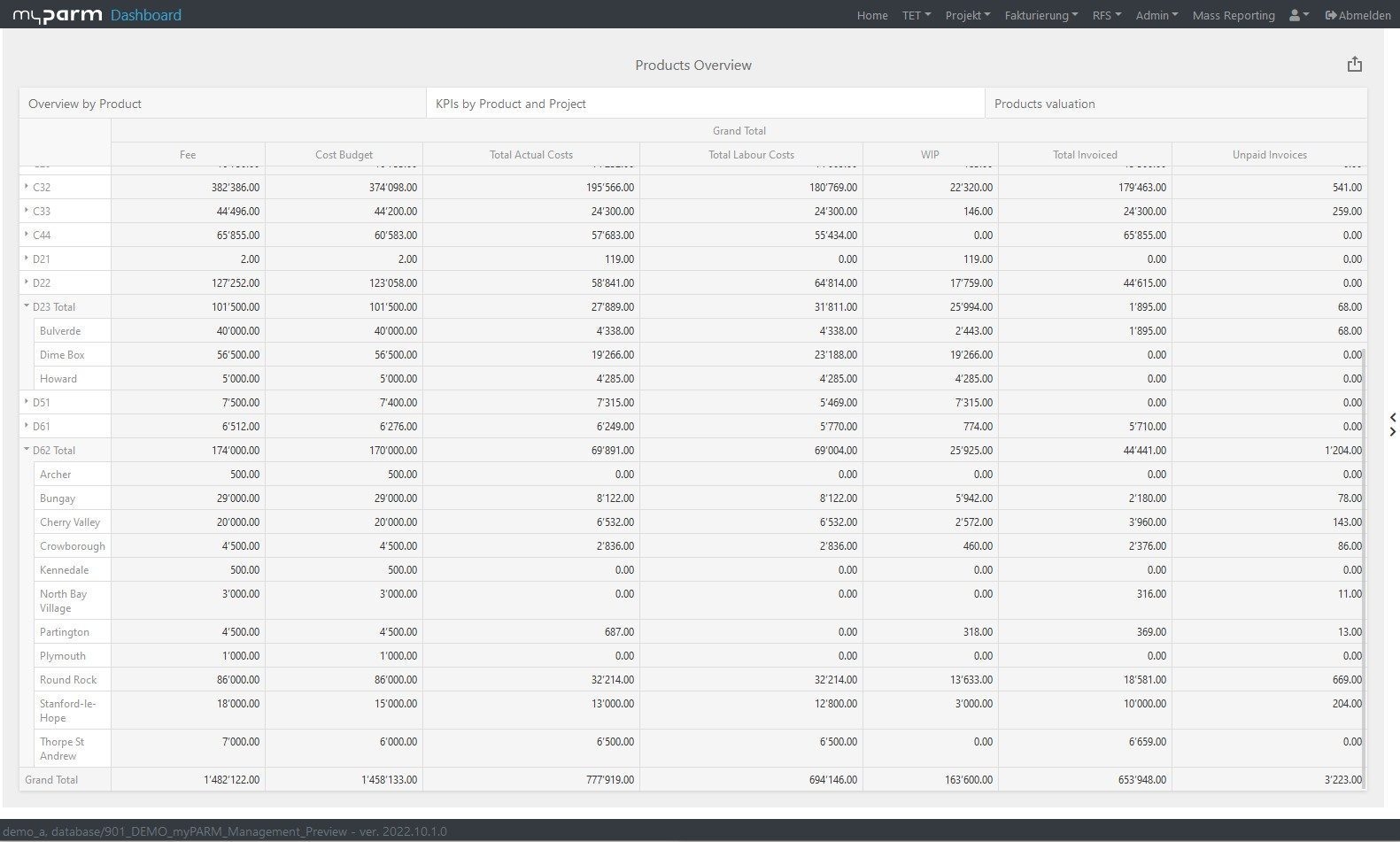Collapse the D62 Total group
This screenshot has height=842, width=1400.
point(27,450)
